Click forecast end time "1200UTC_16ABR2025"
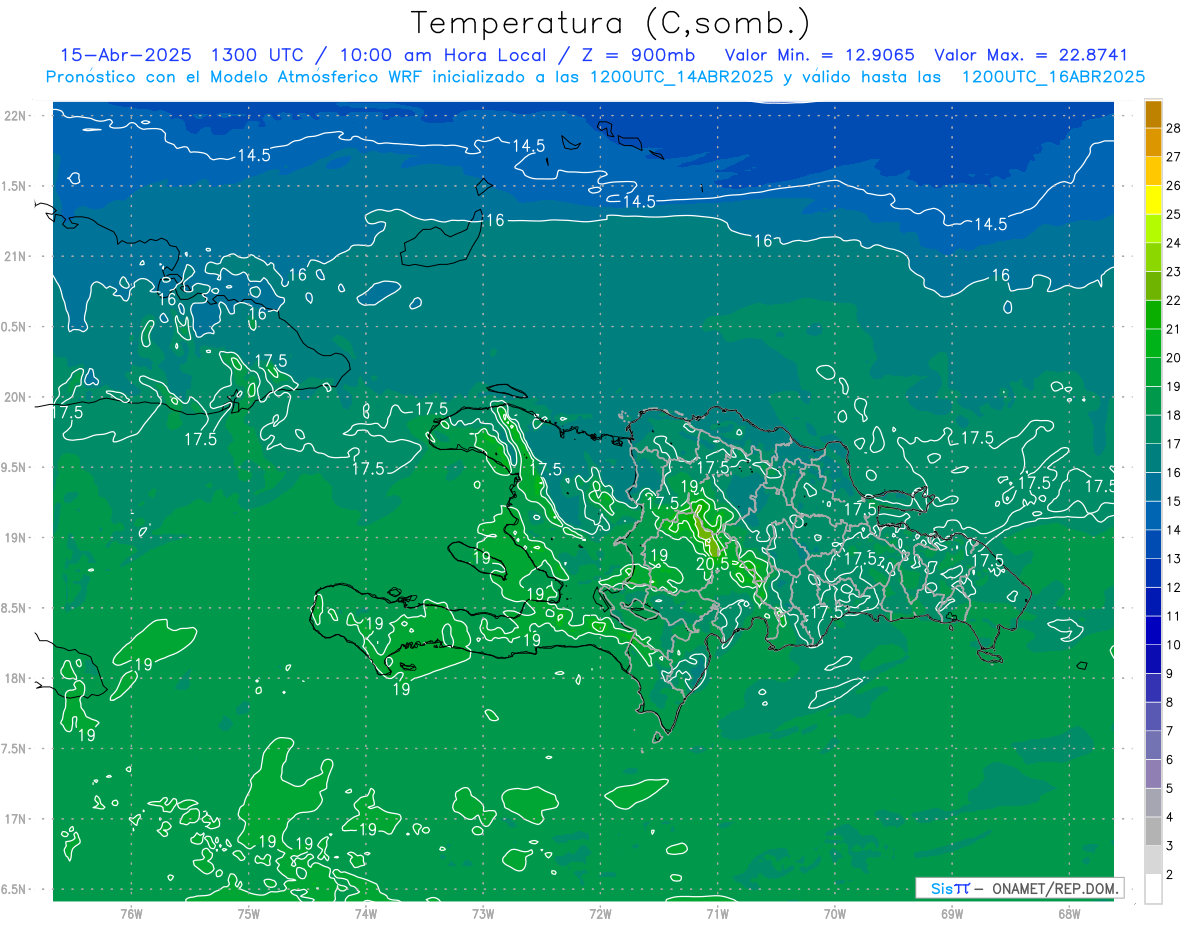The image size is (1200, 927). coord(1053,77)
